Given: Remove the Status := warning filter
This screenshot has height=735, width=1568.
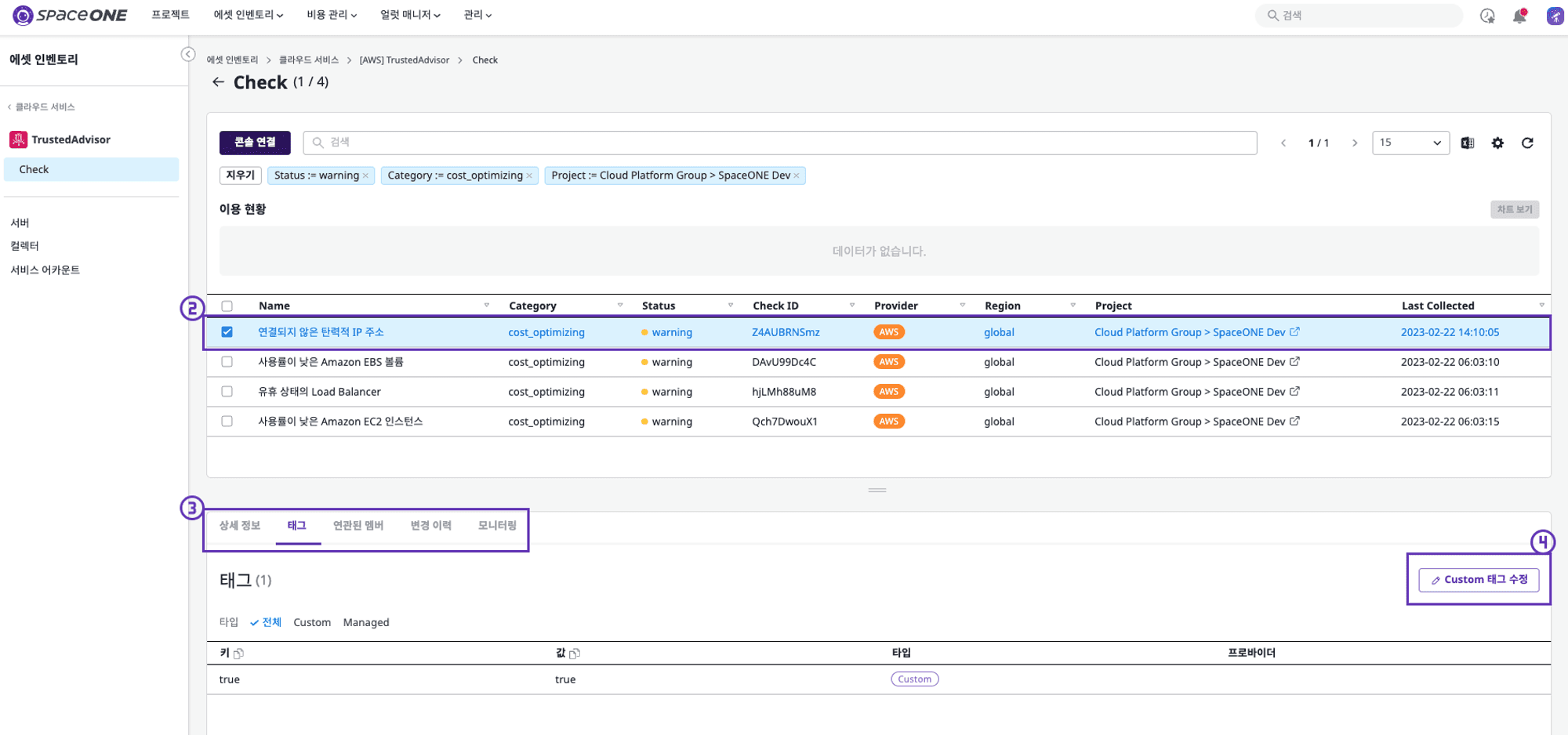Looking at the screenshot, I should [365, 176].
